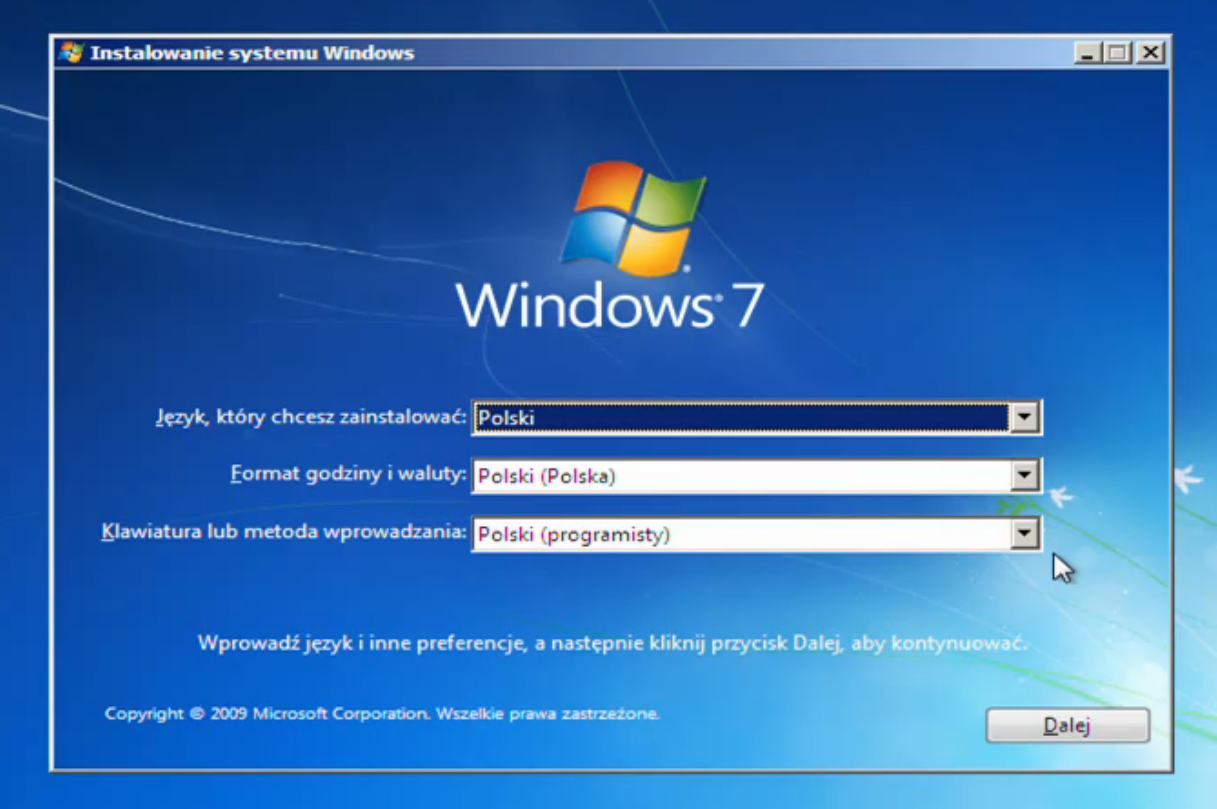Click label 'Format godziny i waluty:'
The height and width of the screenshot is (809, 1217).
pyautogui.click(x=349, y=474)
